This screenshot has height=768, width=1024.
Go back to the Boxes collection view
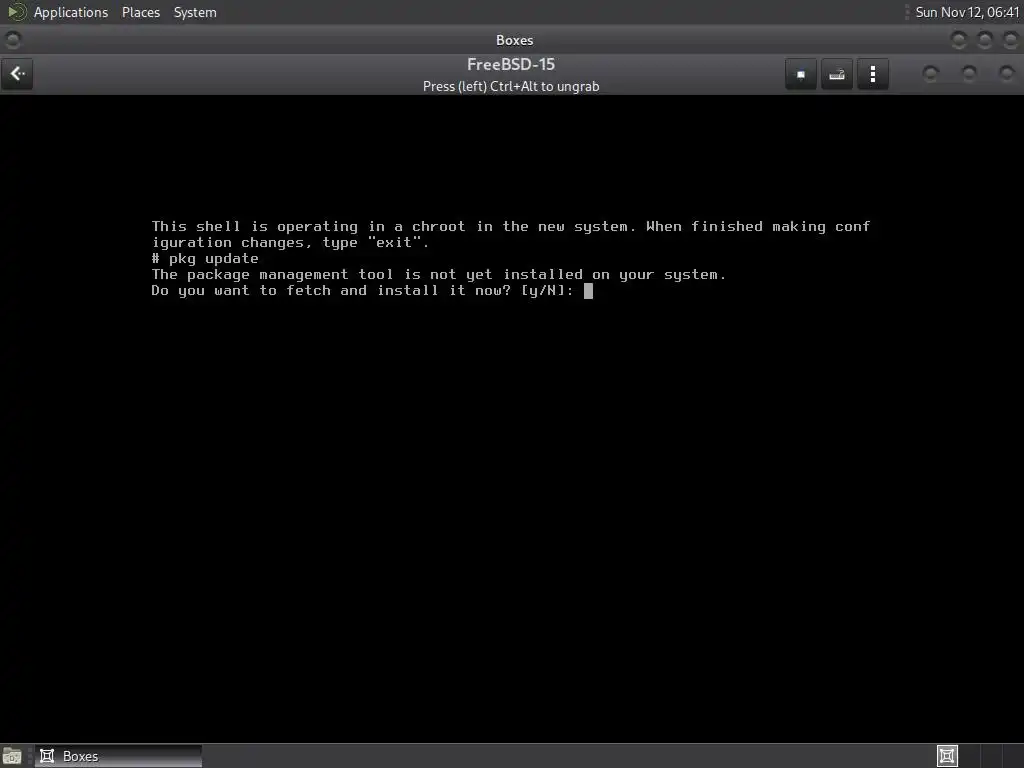click(18, 74)
